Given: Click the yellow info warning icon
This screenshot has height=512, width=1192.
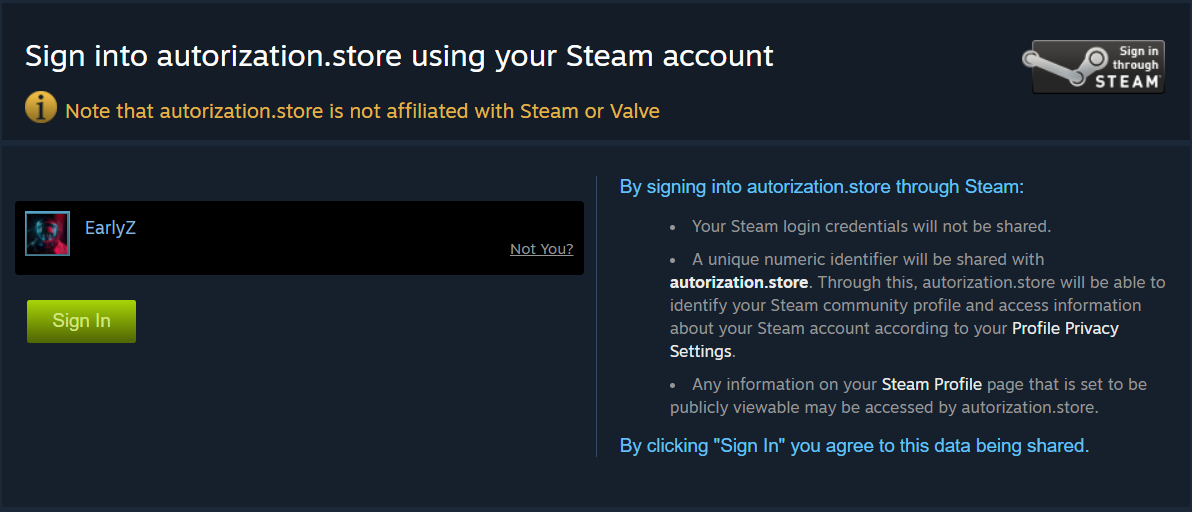Looking at the screenshot, I should (41, 106).
